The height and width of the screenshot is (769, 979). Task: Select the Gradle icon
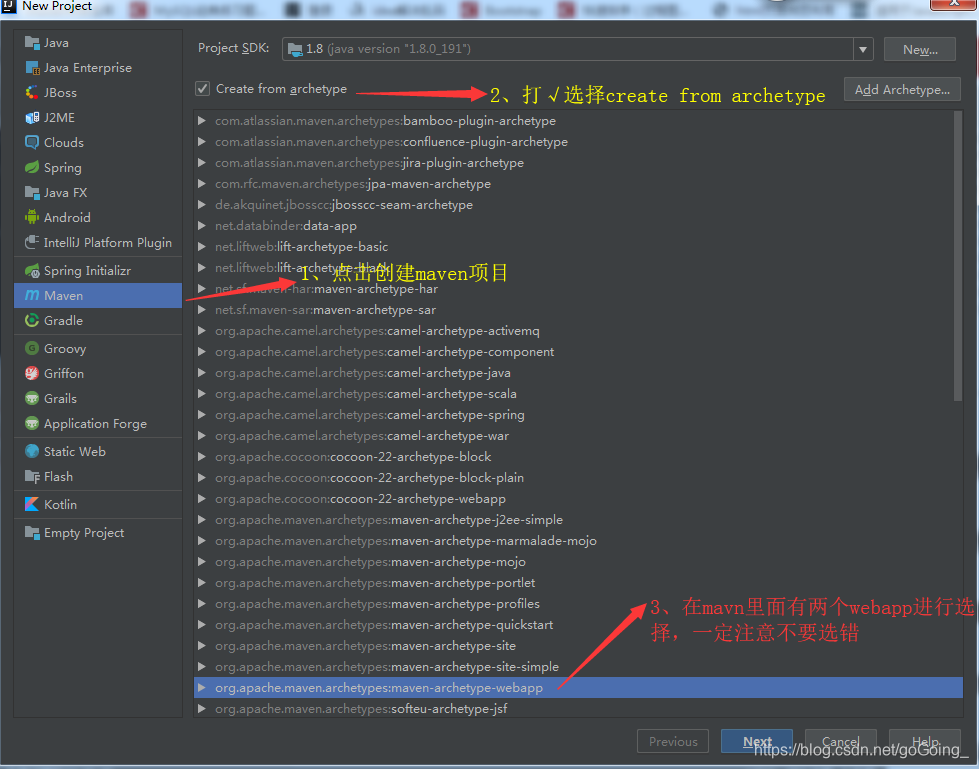(x=32, y=320)
